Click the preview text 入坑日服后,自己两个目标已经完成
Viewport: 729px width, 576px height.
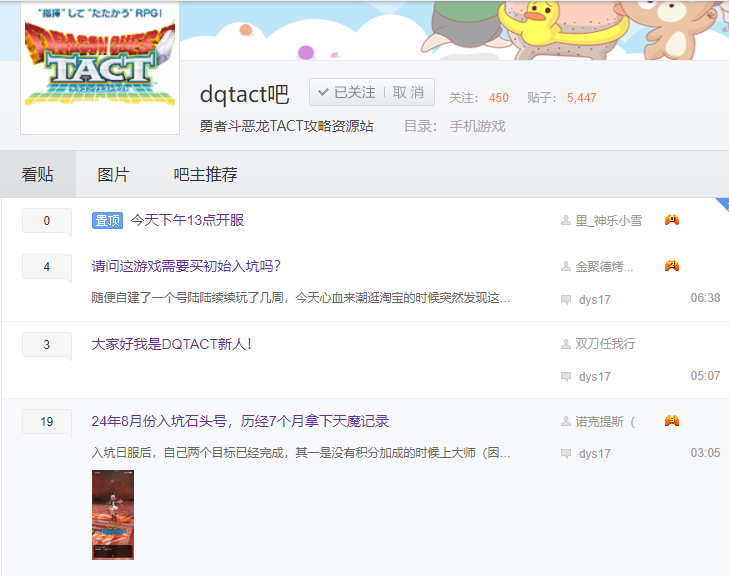pos(301,452)
